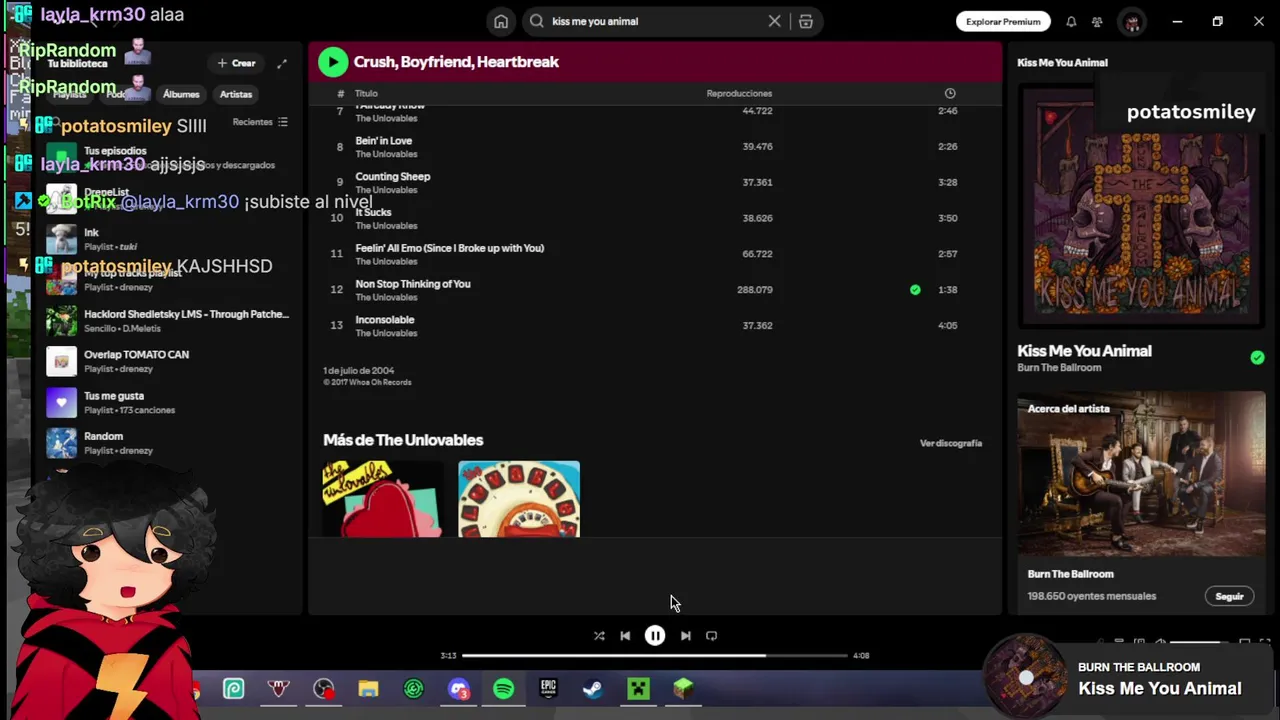Open the Acerca del artista card image
The height and width of the screenshot is (720, 1280).
pos(1141,474)
